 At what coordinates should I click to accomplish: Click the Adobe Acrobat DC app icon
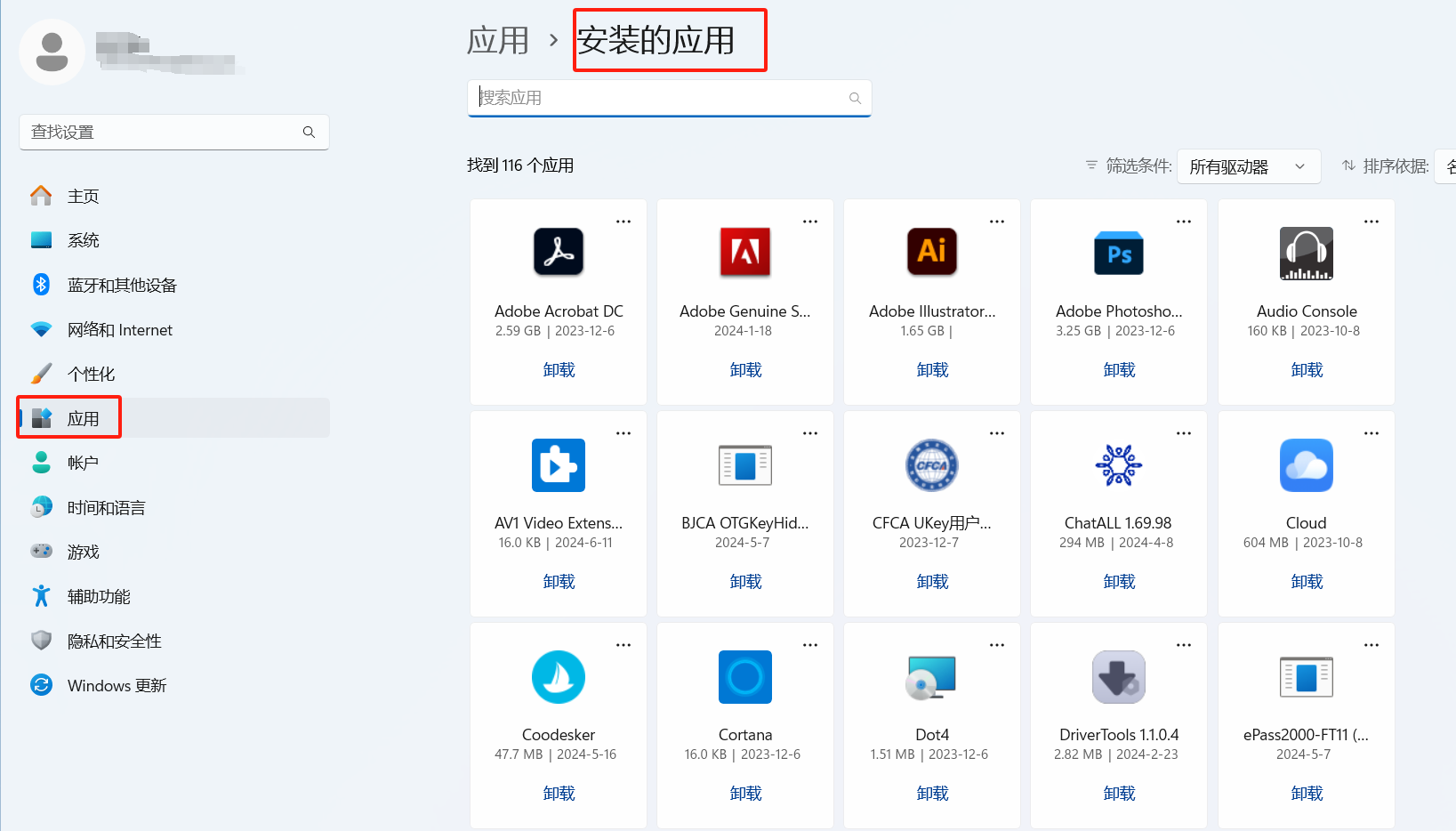click(x=558, y=252)
